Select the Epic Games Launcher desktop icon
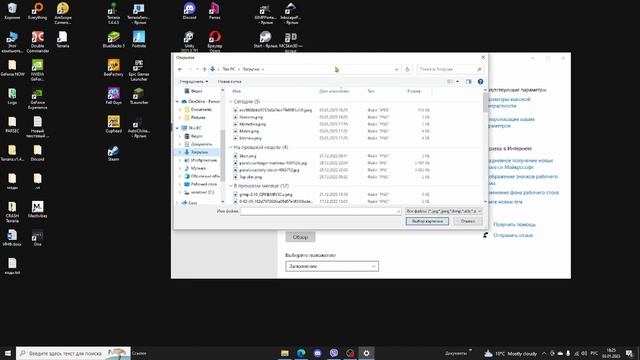The width and height of the screenshot is (640, 360). (139, 70)
